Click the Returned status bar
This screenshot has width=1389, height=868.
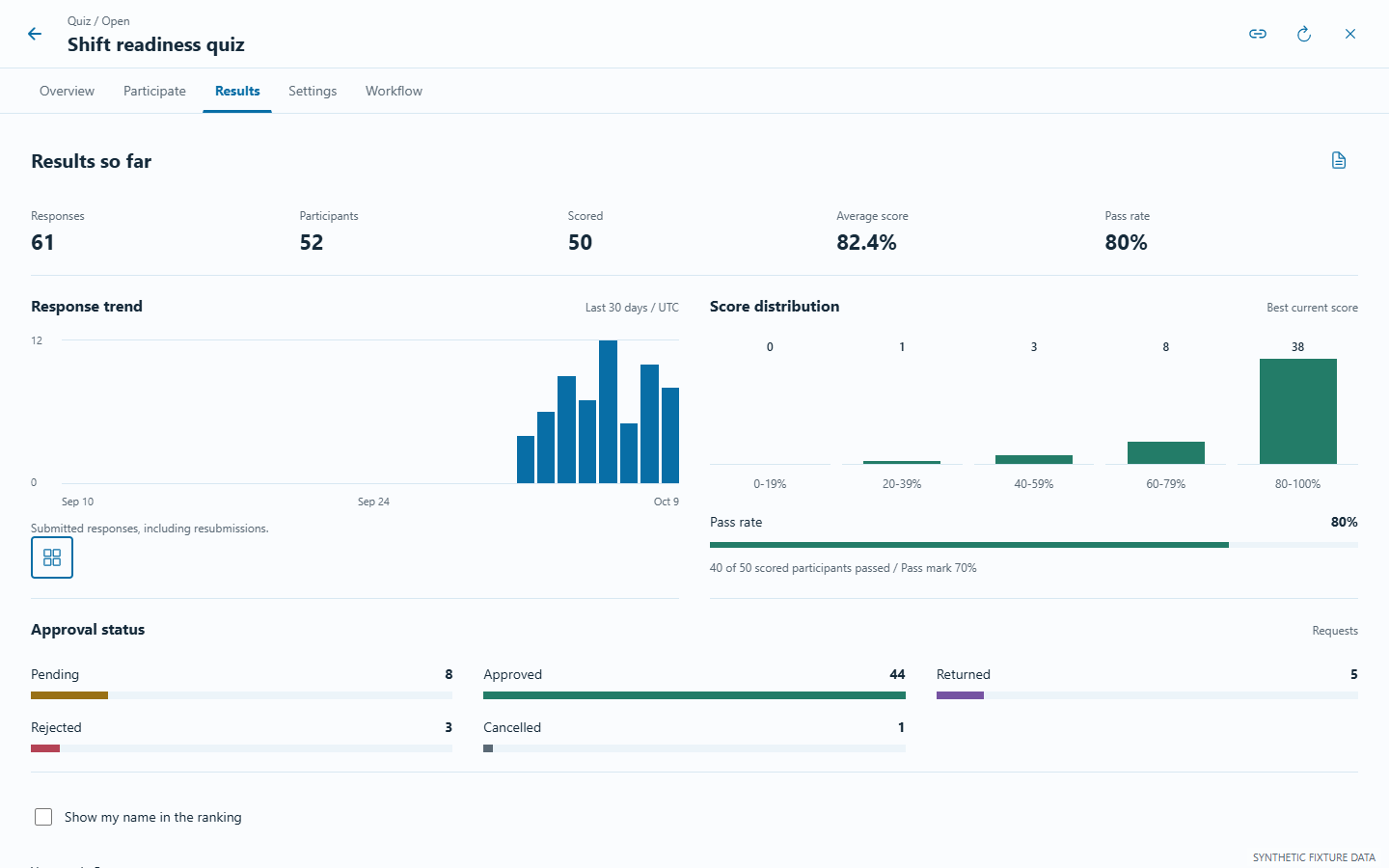pos(1147,694)
